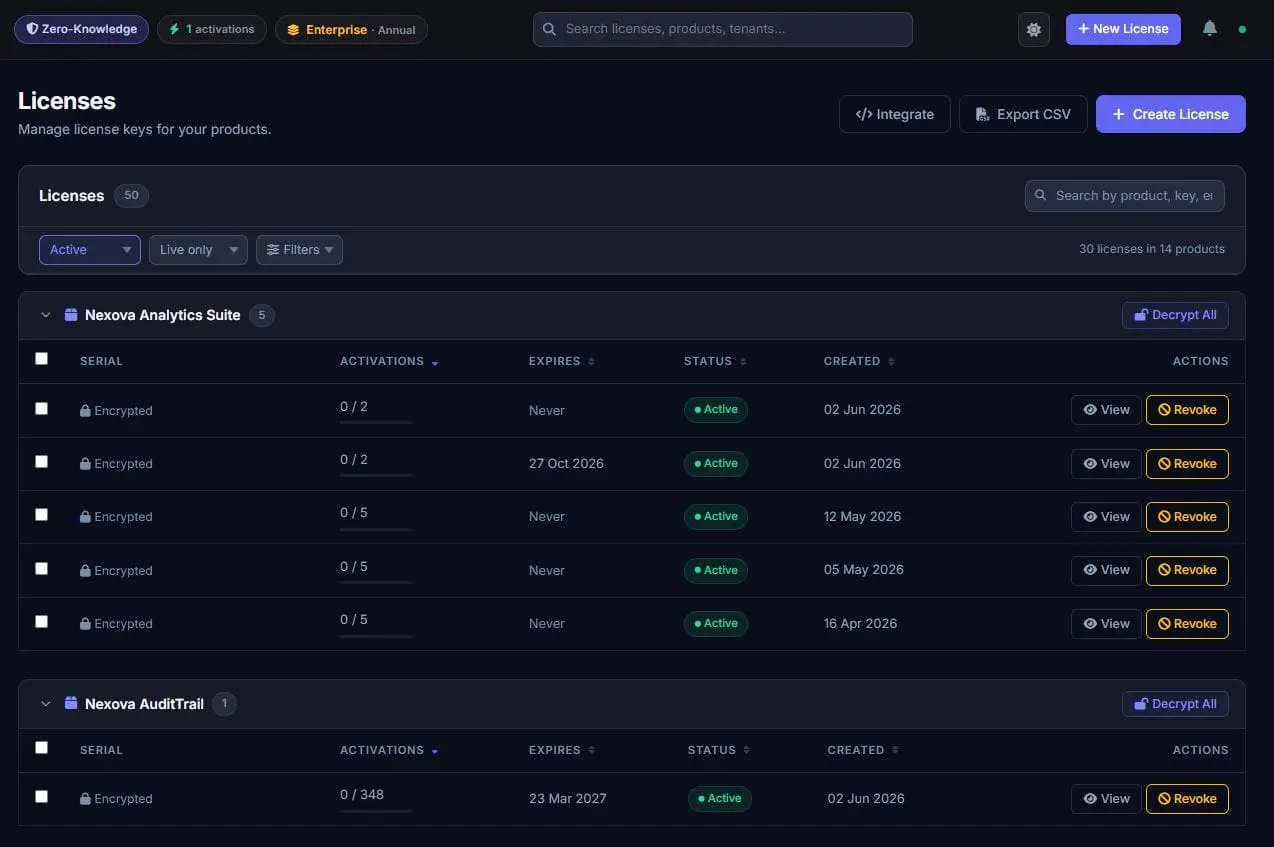The width and height of the screenshot is (1274, 847).
Task: Collapse the Nexova Analytics Suite group
Action: click(x=45, y=315)
